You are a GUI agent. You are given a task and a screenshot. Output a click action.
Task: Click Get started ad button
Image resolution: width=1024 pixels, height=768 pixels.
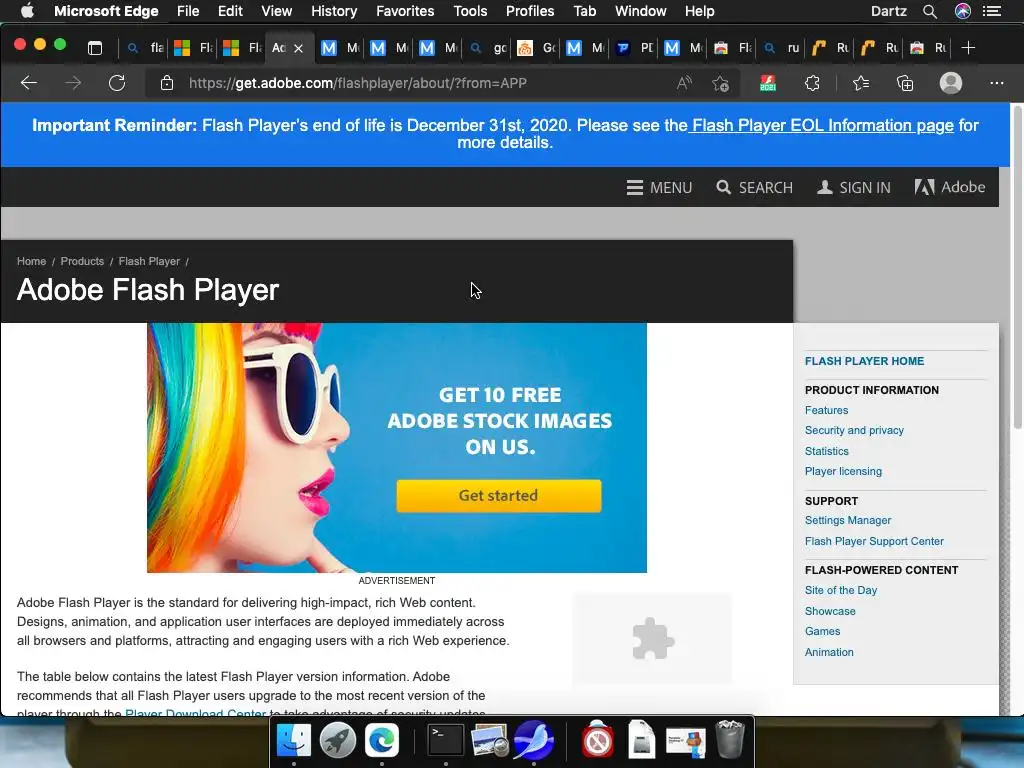tap(498, 496)
